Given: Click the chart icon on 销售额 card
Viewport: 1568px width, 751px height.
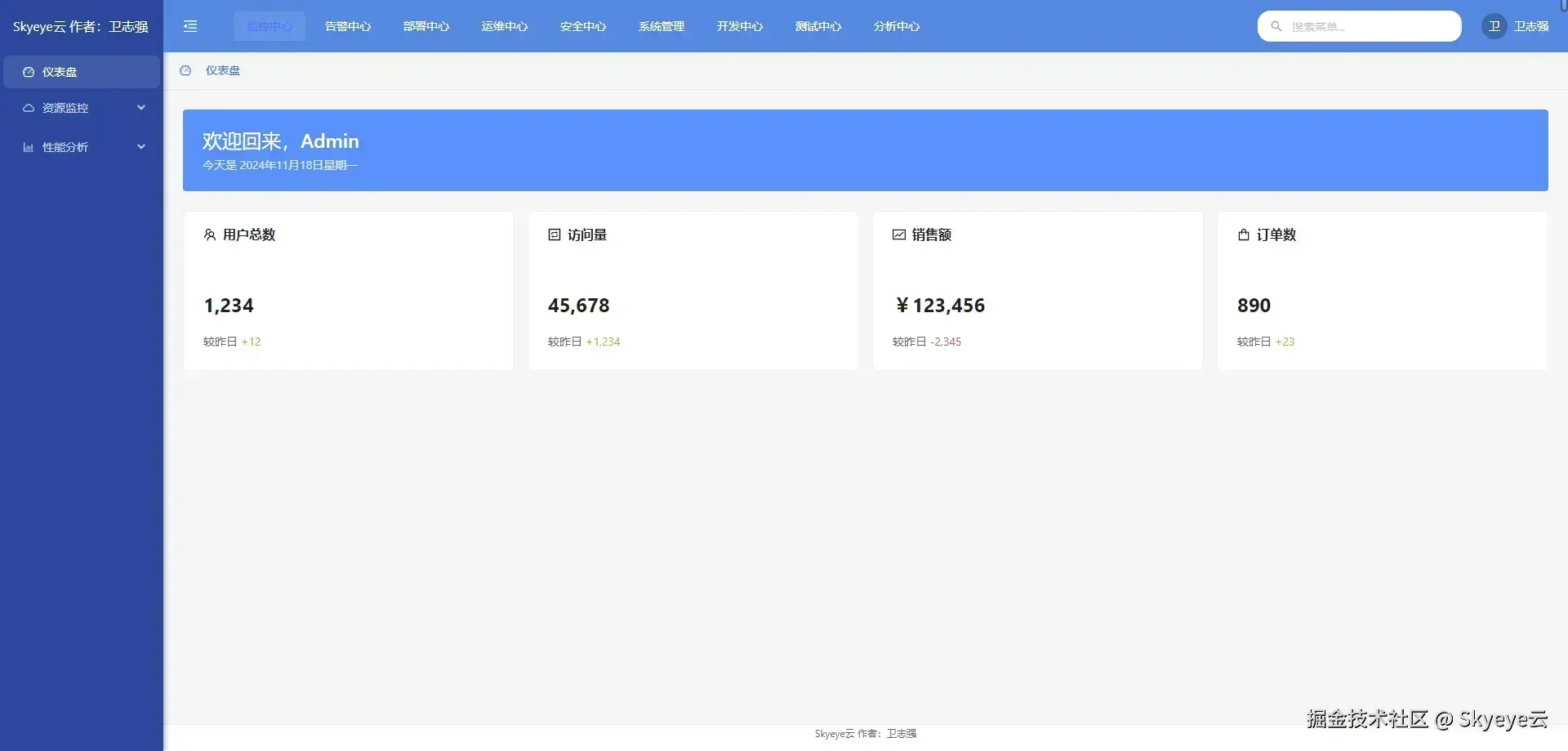Looking at the screenshot, I should pos(899,235).
